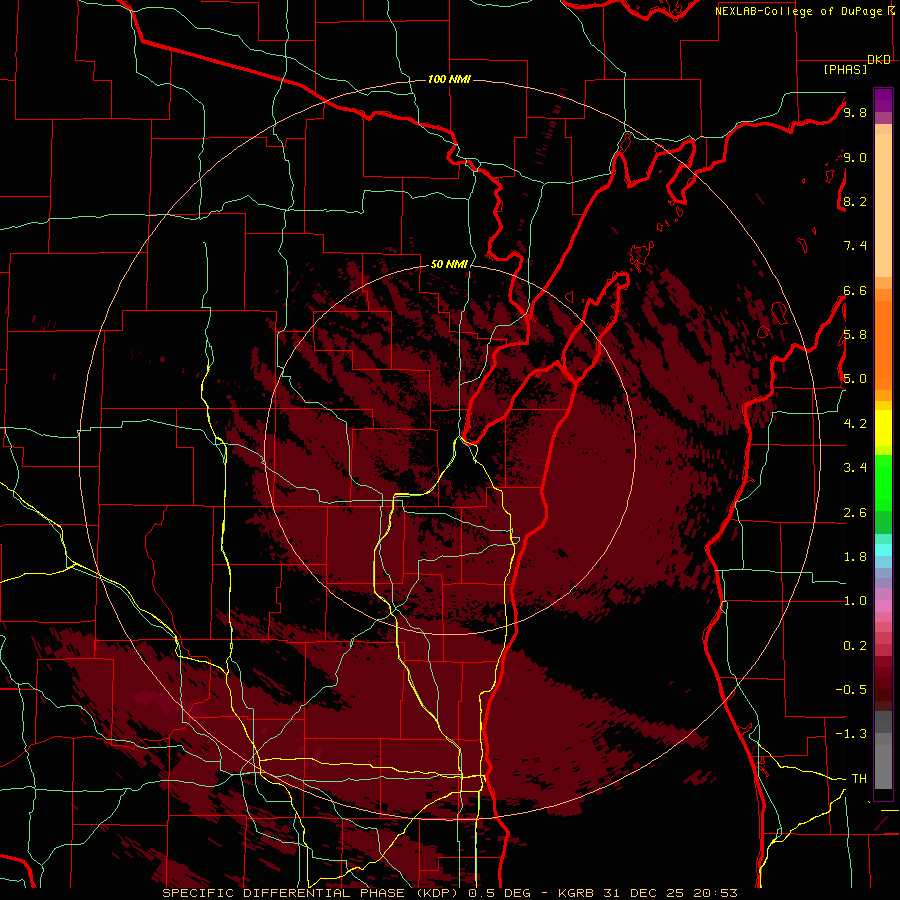The width and height of the screenshot is (900, 900).
Task: Click the DKD label above the legend
Action: (x=879, y=60)
